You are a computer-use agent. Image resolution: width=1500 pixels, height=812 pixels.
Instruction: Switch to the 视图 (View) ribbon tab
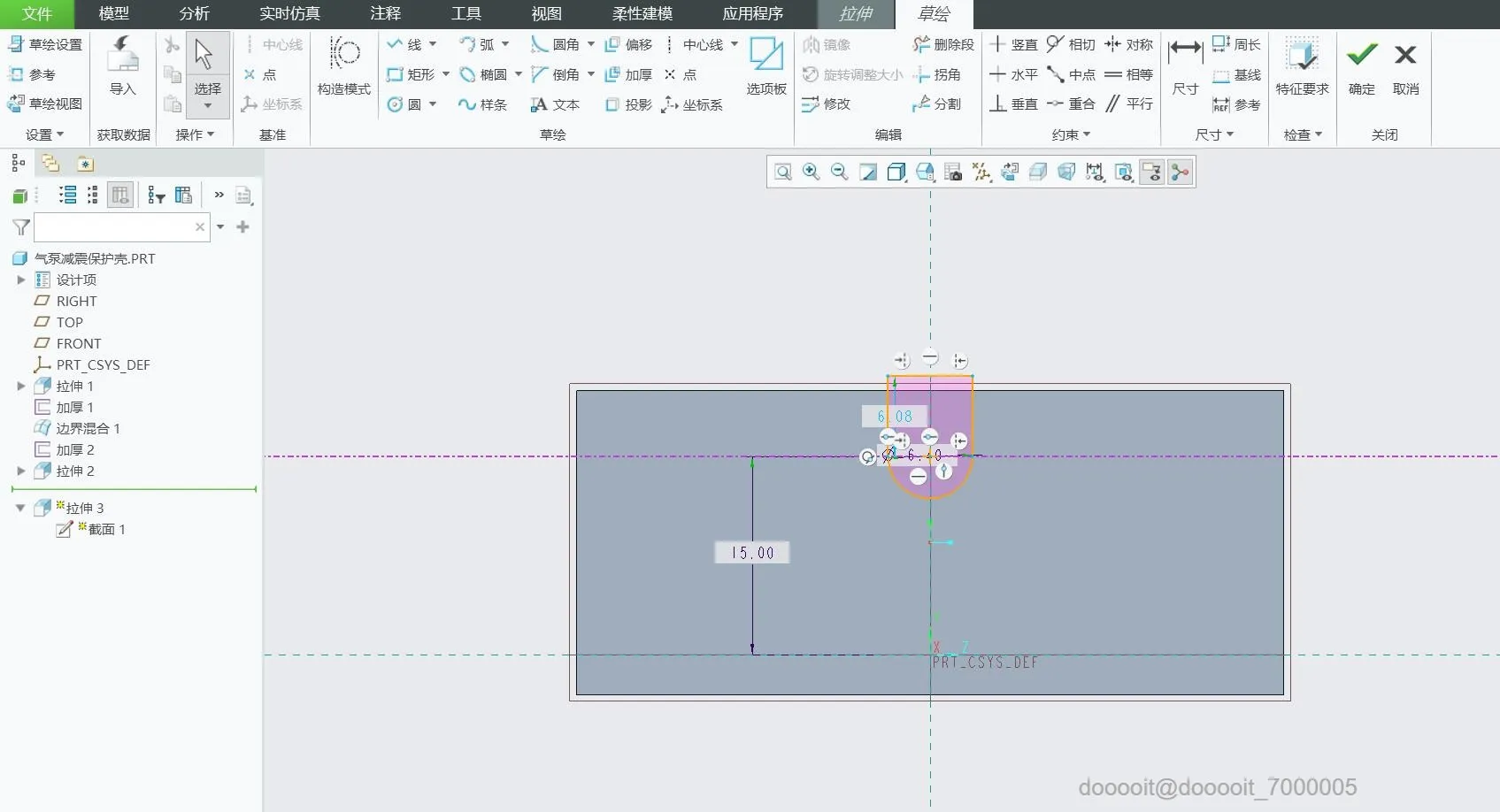coord(547,14)
